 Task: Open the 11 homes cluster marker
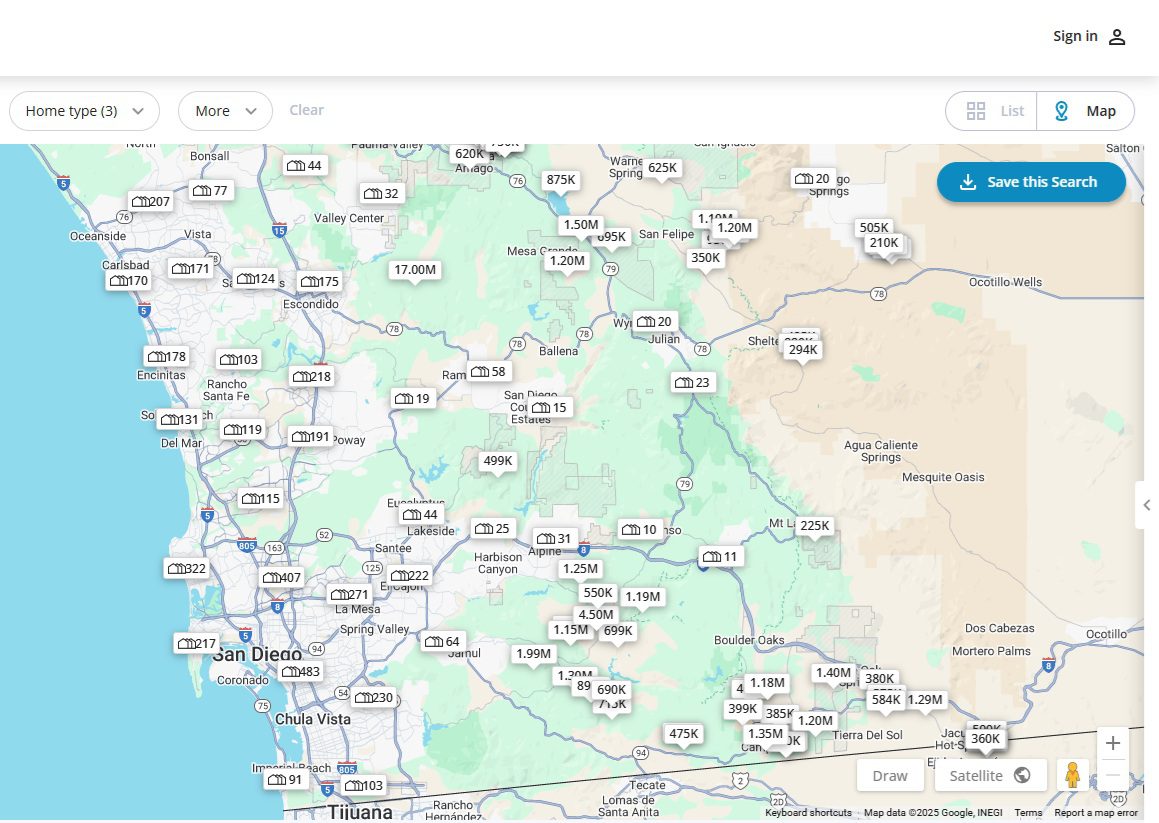click(x=719, y=557)
